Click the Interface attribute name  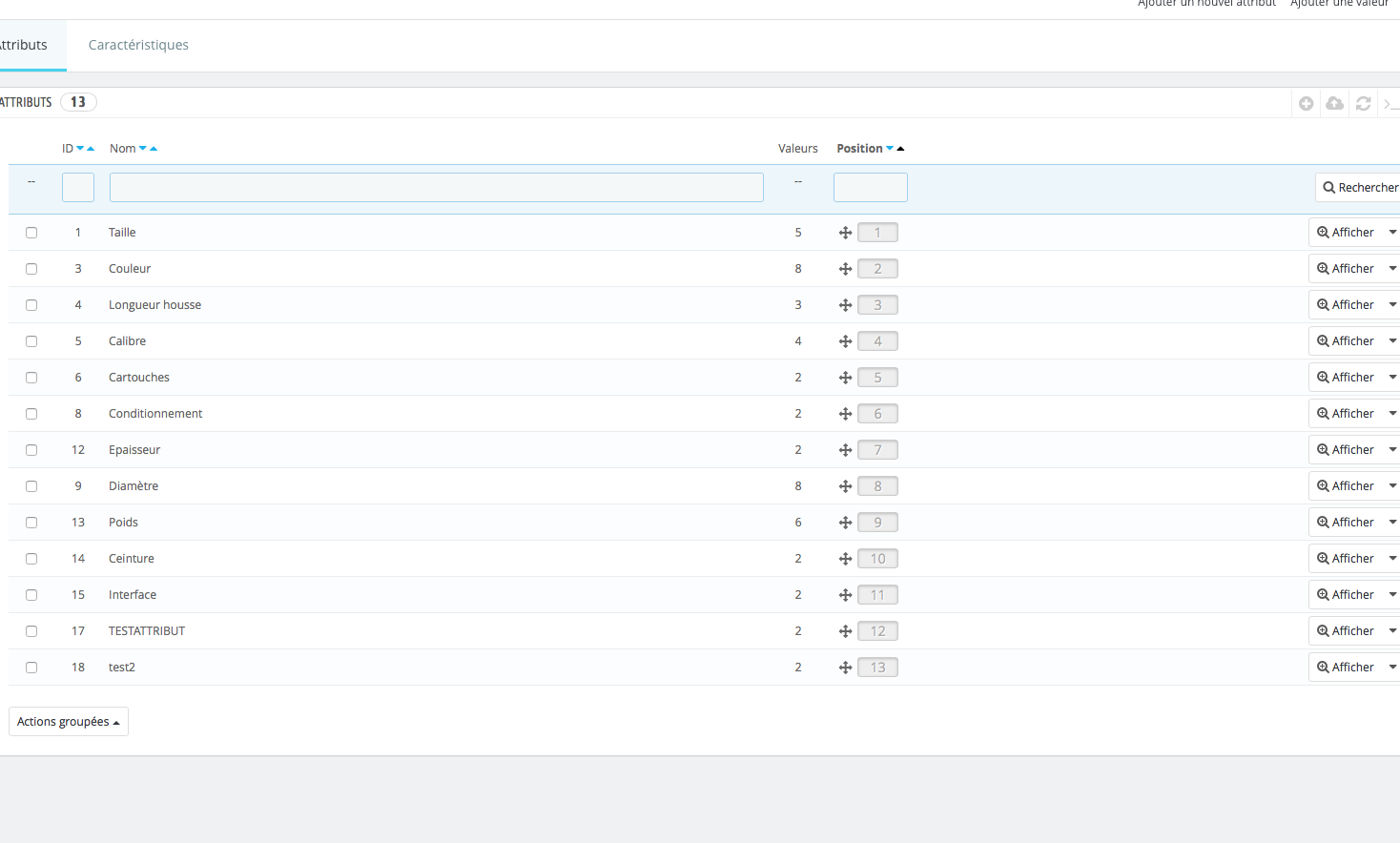pyautogui.click(x=133, y=595)
